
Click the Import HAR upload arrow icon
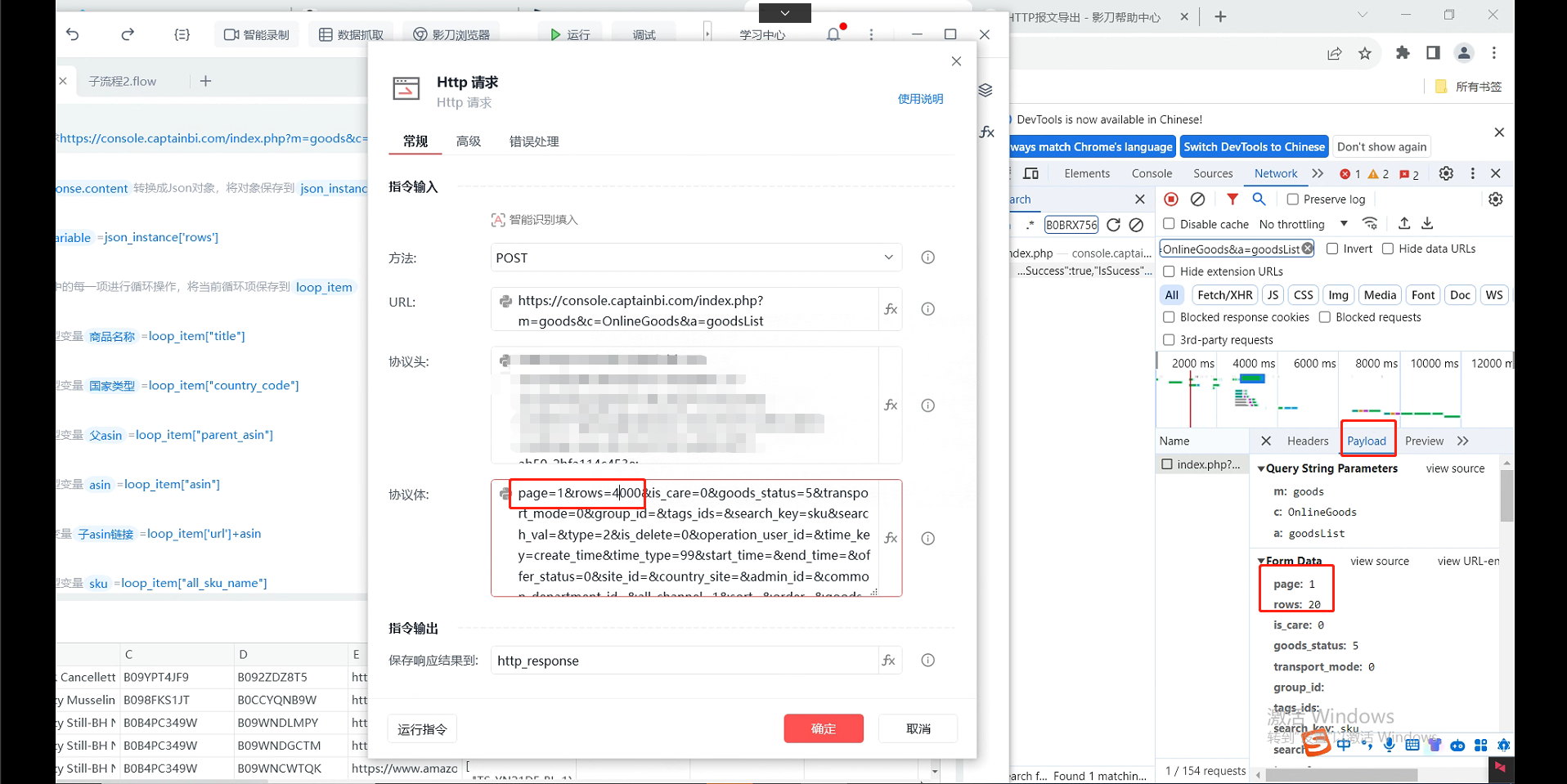1404,223
